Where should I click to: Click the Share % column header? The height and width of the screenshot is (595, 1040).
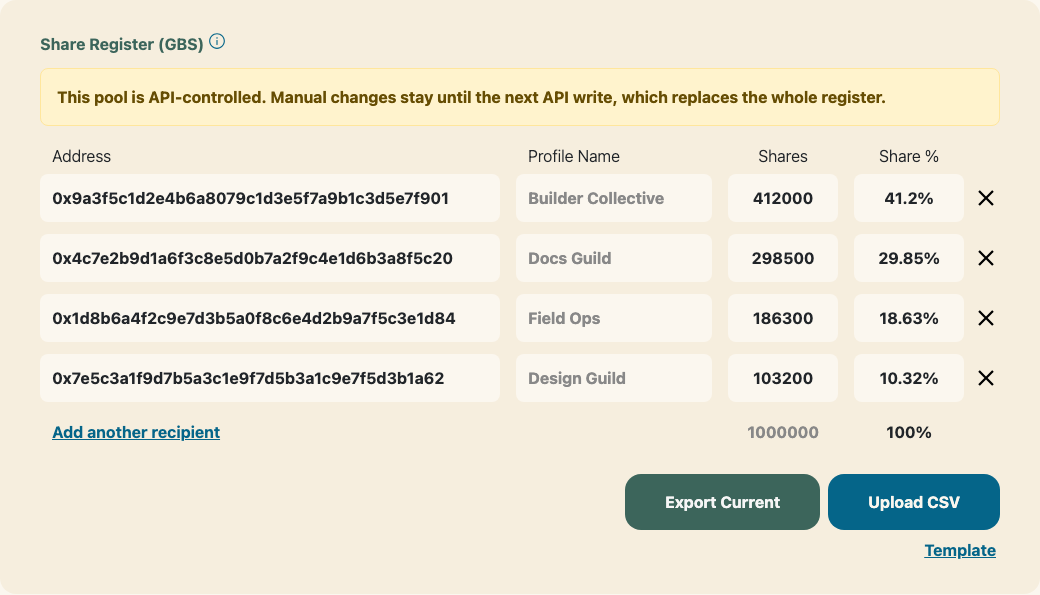click(909, 157)
